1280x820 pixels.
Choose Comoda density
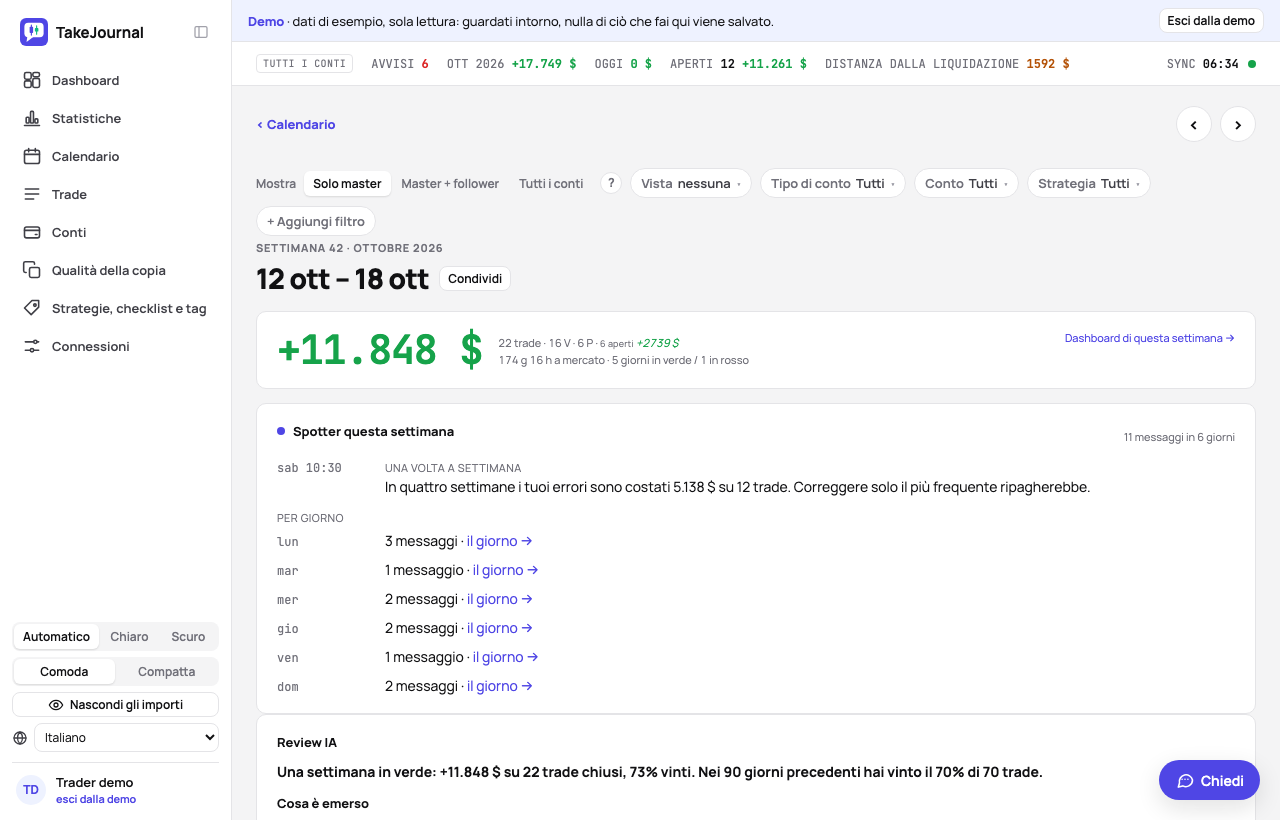[x=64, y=672]
